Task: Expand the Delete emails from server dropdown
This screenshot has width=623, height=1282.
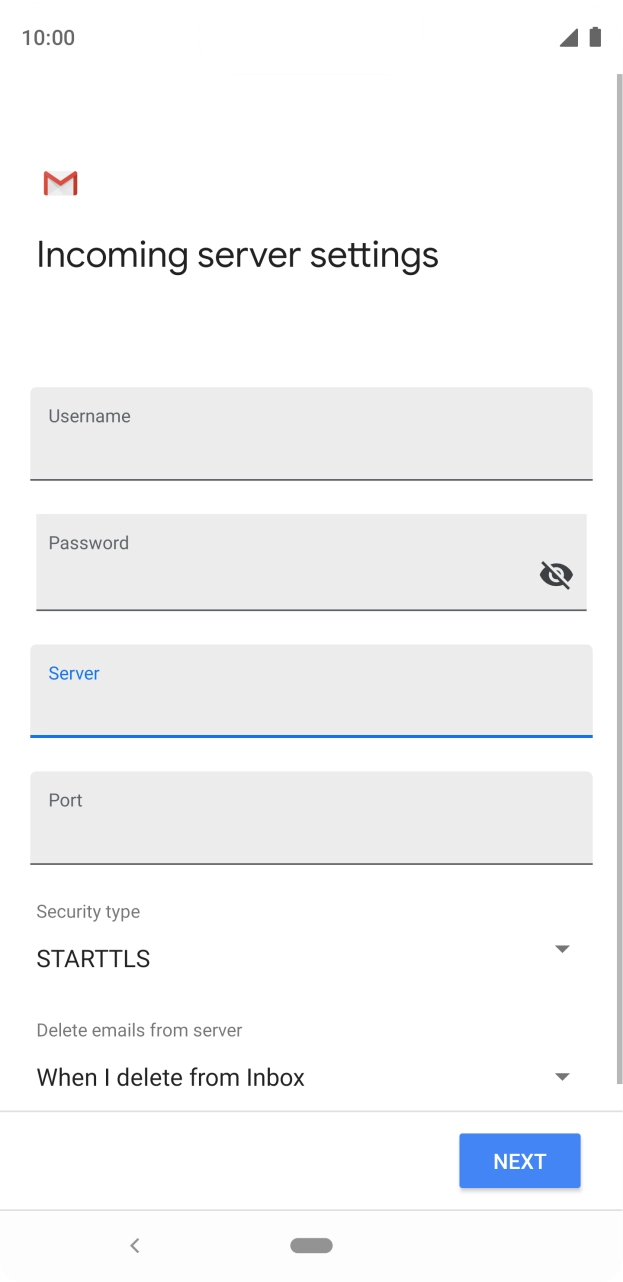Action: pos(562,1076)
